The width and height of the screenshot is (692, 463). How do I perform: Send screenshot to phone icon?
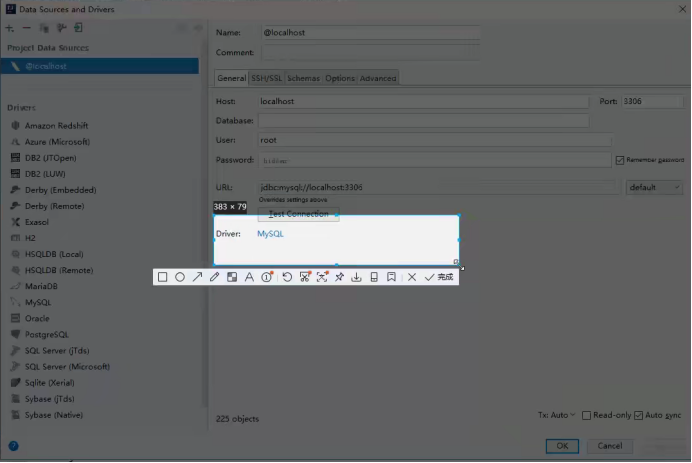point(374,277)
